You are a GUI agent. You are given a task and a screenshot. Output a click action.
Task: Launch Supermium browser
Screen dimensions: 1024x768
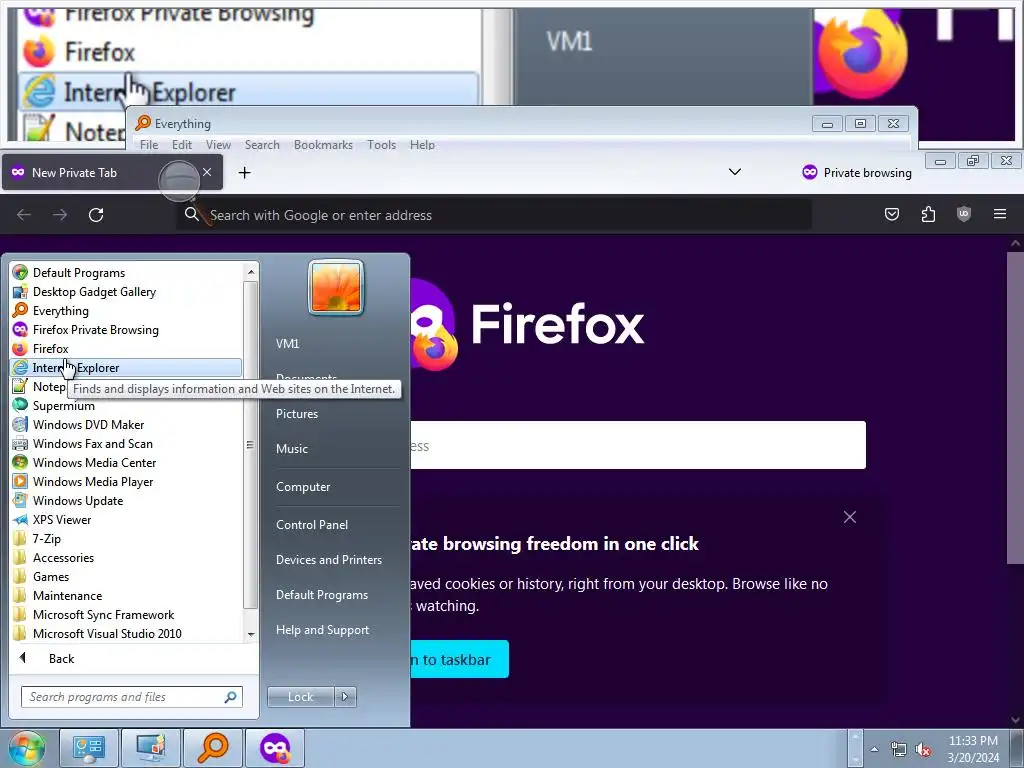(63, 406)
